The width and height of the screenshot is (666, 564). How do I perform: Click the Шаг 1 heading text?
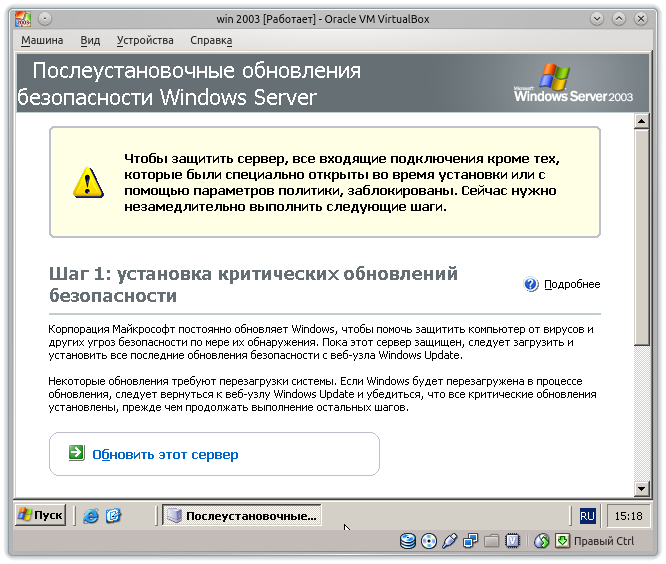pos(253,285)
